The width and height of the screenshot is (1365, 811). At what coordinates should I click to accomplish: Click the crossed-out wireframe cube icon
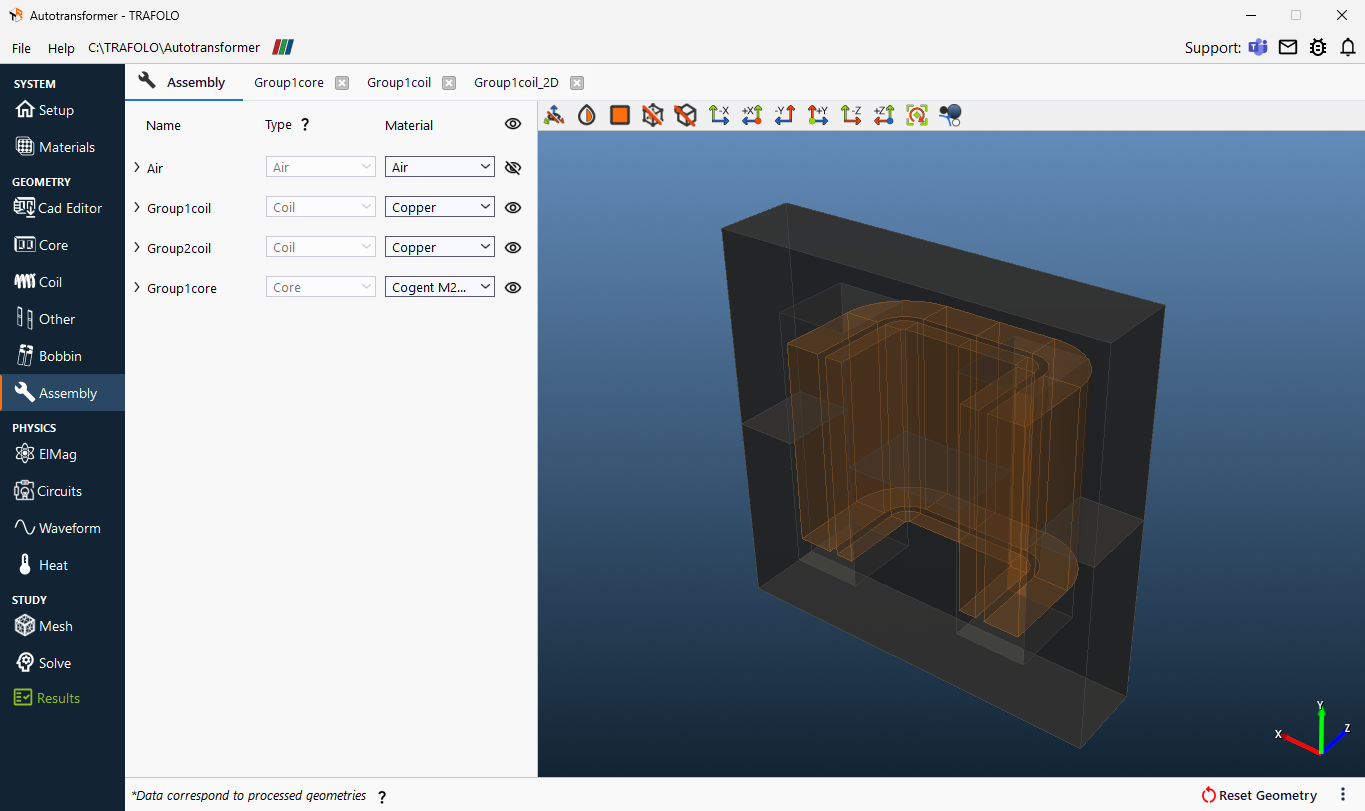pos(653,115)
